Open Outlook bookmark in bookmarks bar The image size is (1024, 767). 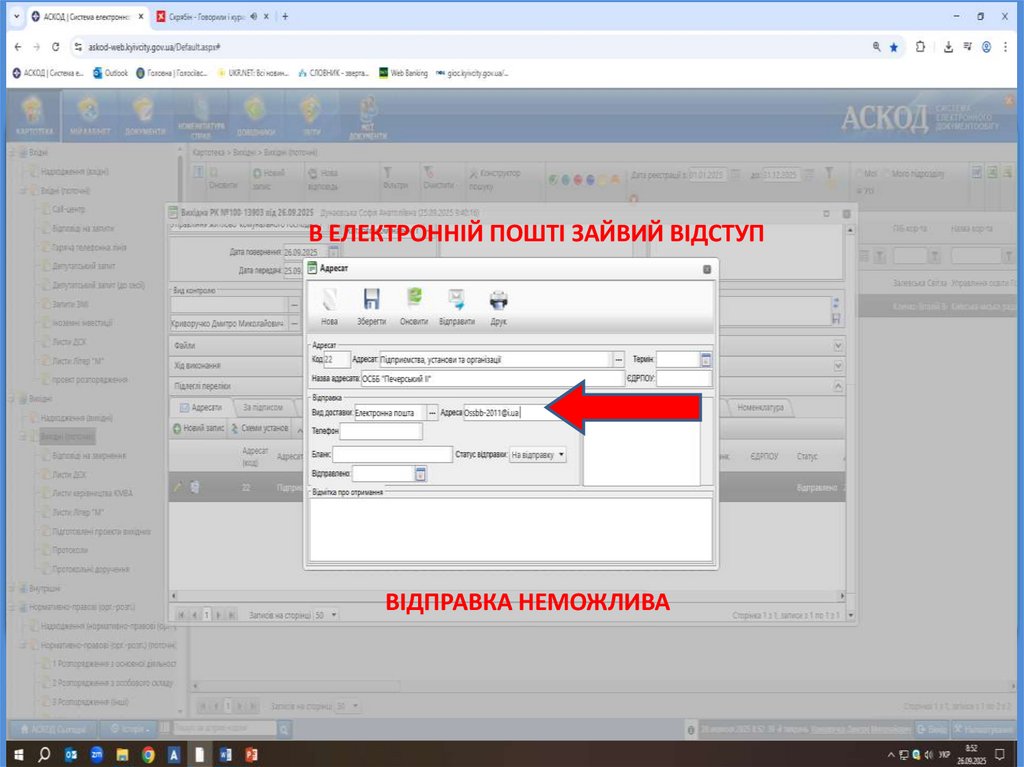click(110, 73)
